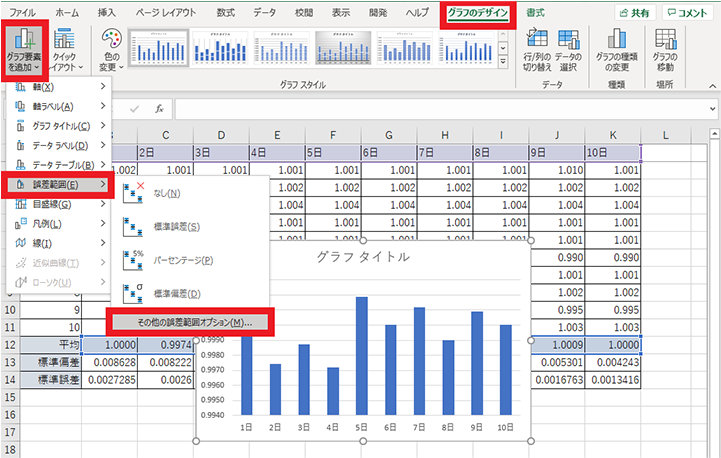Switch to the 校閲 tab
721x458 pixels.
[x=303, y=13]
